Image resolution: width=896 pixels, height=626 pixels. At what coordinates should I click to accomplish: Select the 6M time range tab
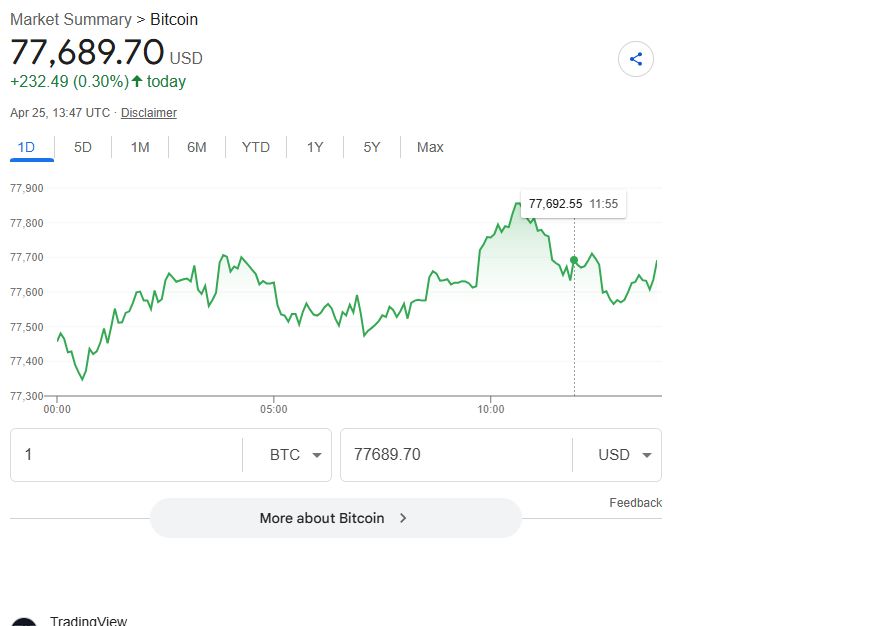tap(197, 147)
